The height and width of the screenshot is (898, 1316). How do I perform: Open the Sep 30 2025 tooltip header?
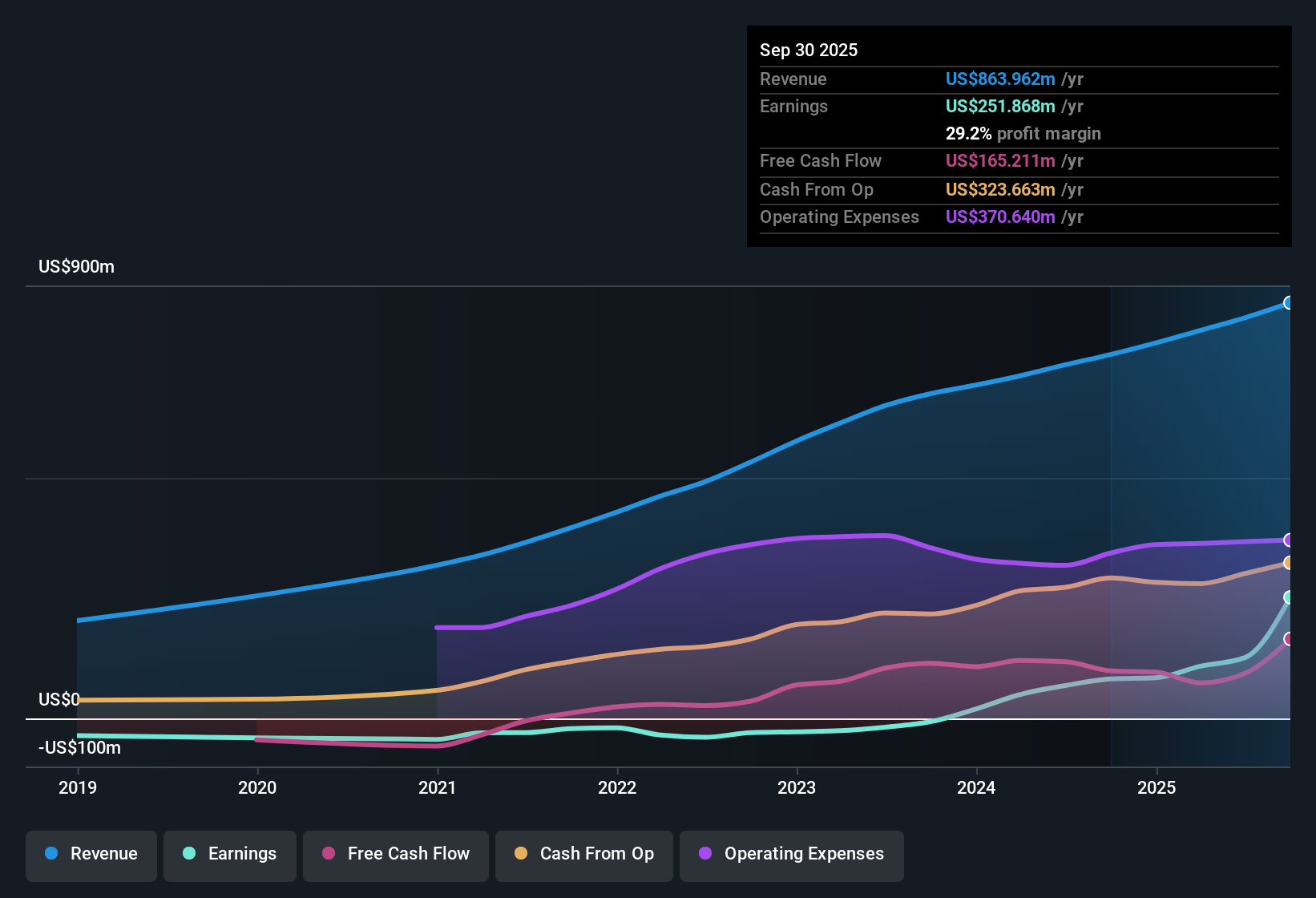point(809,50)
